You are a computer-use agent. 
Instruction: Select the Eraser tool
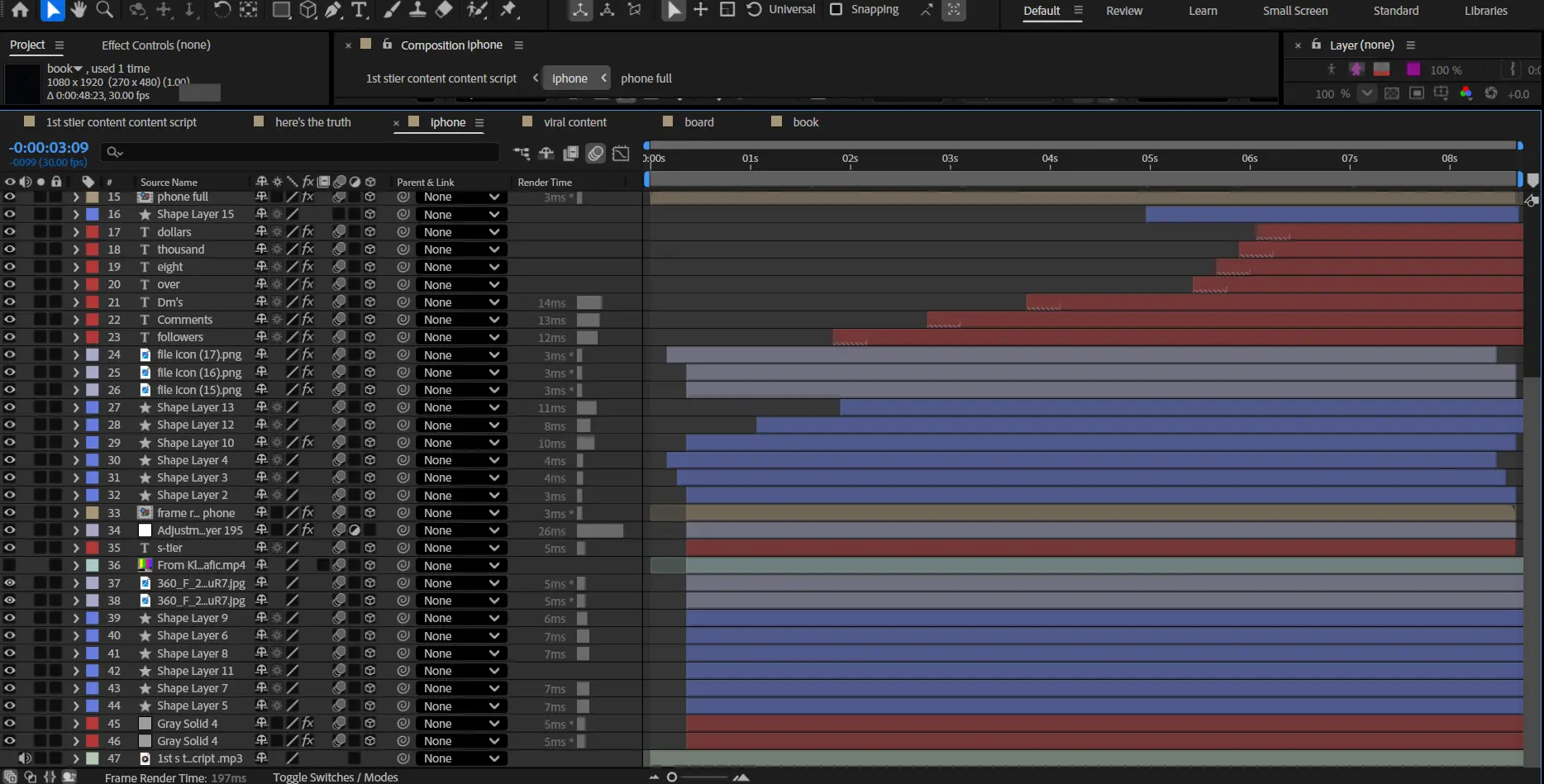[x=444, y=10]
